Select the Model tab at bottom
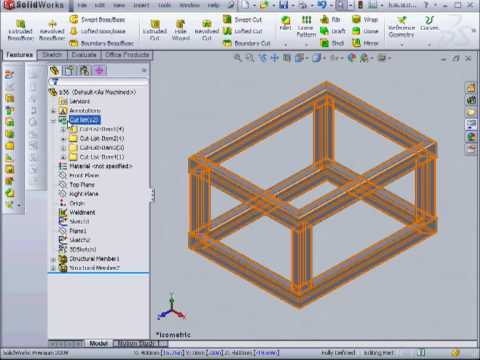Image resolution: width=480 pixels, height=360 pixels. pos(98,343)
